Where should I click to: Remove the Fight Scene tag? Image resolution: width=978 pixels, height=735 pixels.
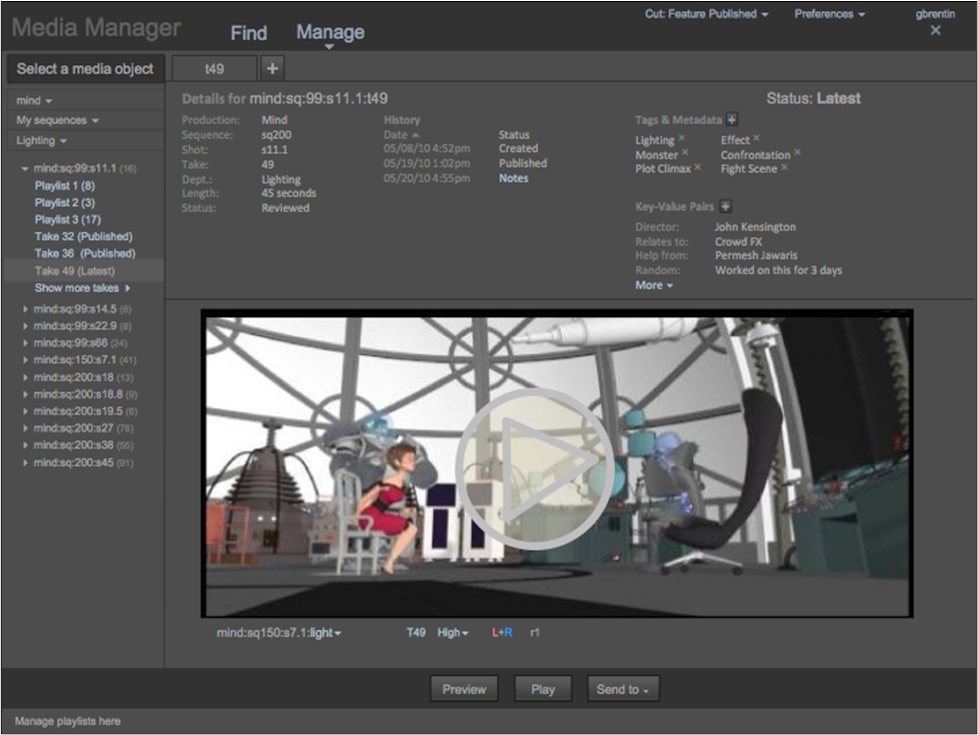(x=784, y=168)
